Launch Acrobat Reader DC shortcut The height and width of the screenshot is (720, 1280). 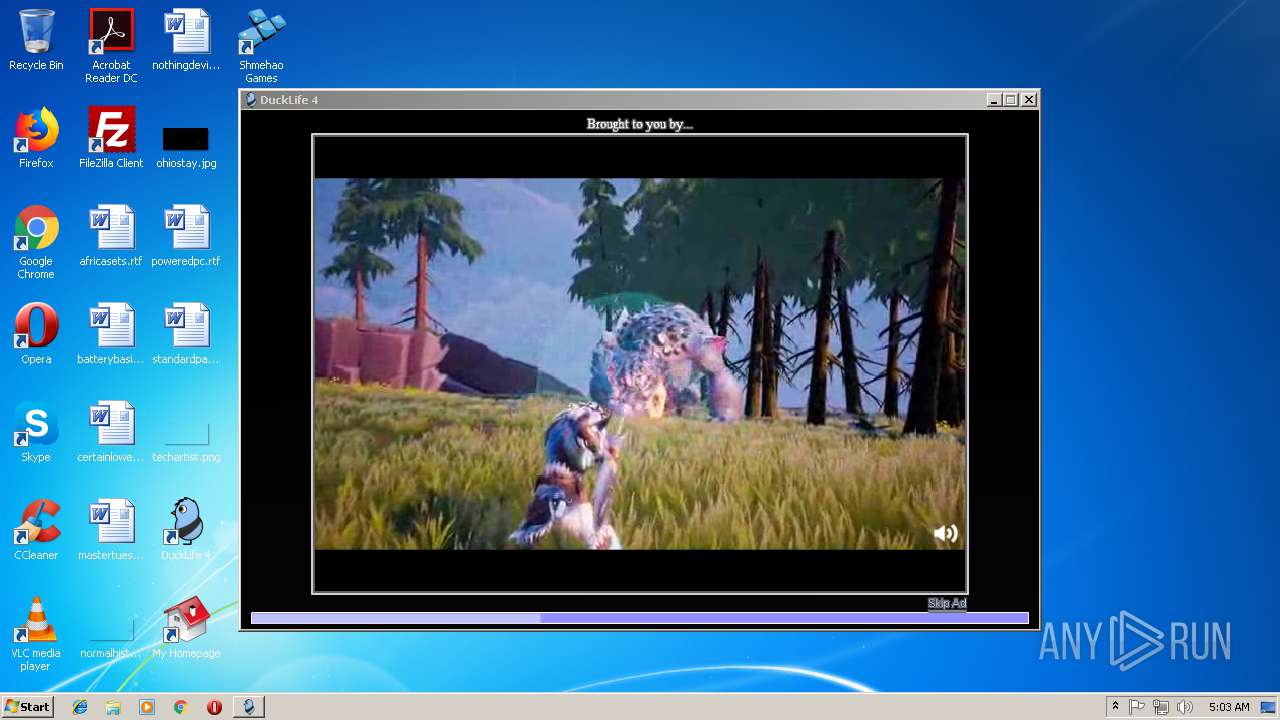[x=111, y=47]
